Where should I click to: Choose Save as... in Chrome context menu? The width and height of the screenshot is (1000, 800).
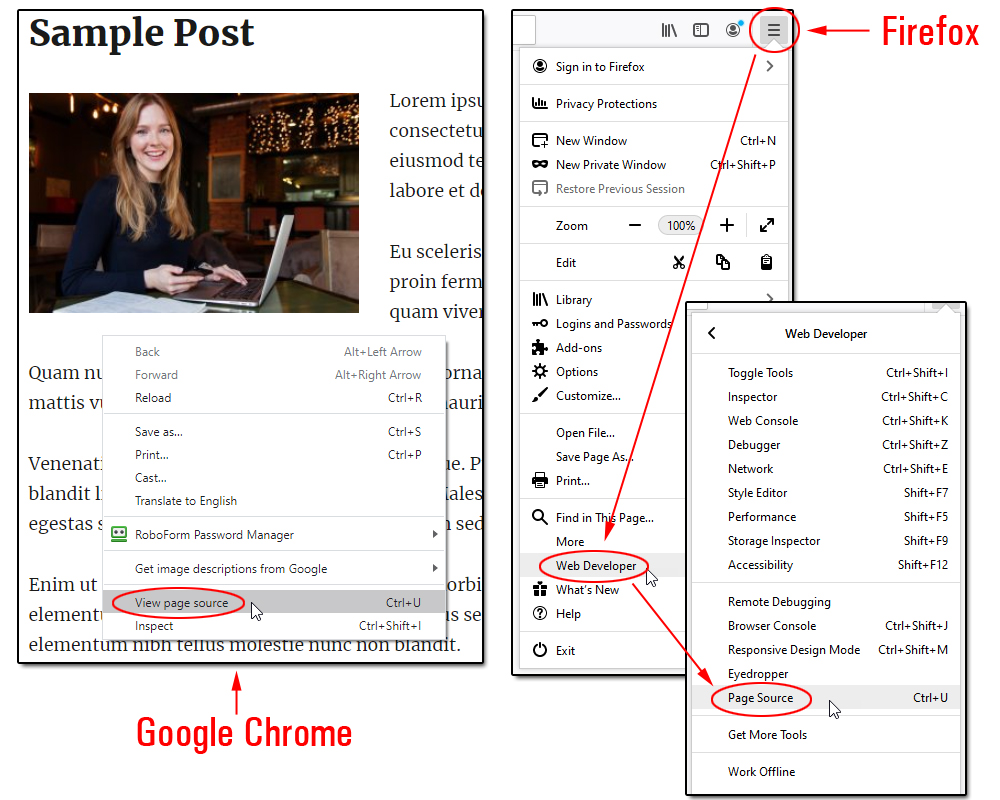274,432
